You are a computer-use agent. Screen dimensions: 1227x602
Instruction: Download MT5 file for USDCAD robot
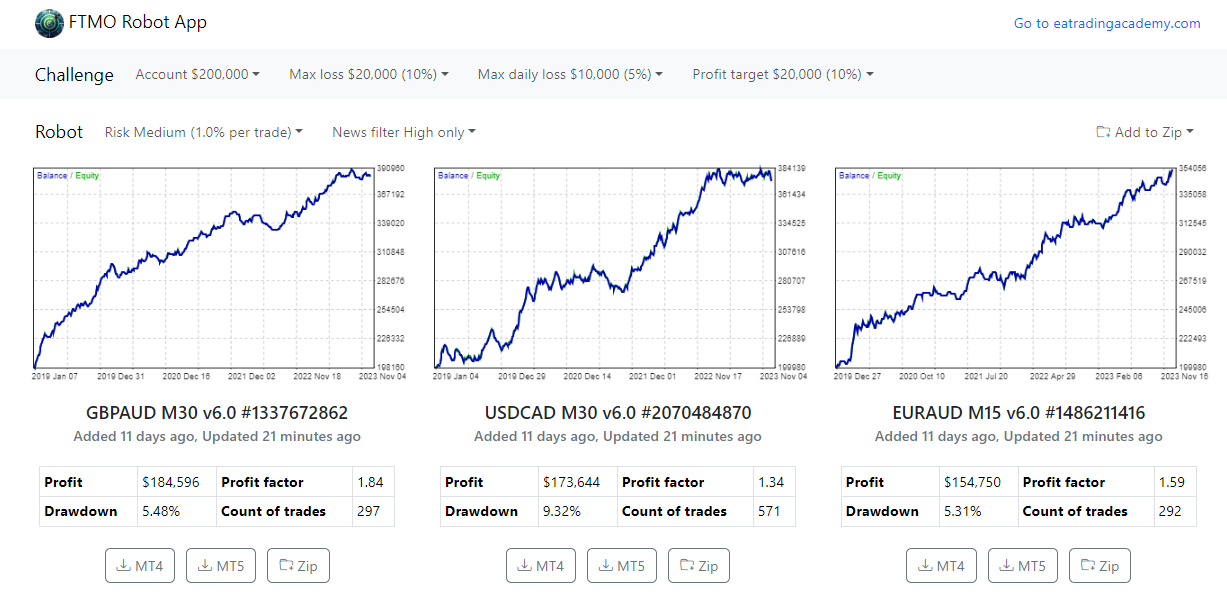click(622, 565)
